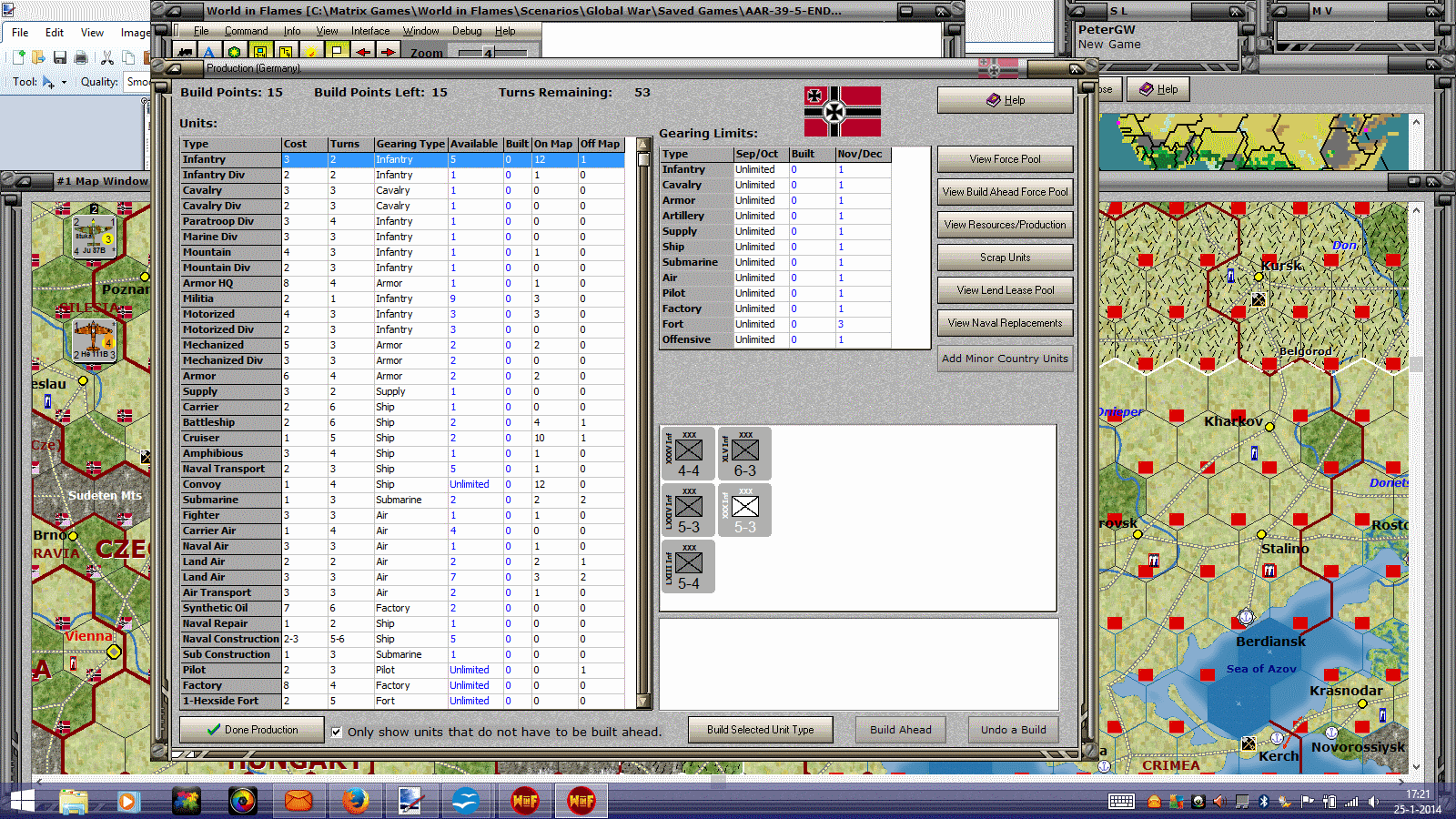This screenshot has height=819, width=1456.
Task: Select the XXXV Inf 4-4 unit counter
Action: pos(688,453)
